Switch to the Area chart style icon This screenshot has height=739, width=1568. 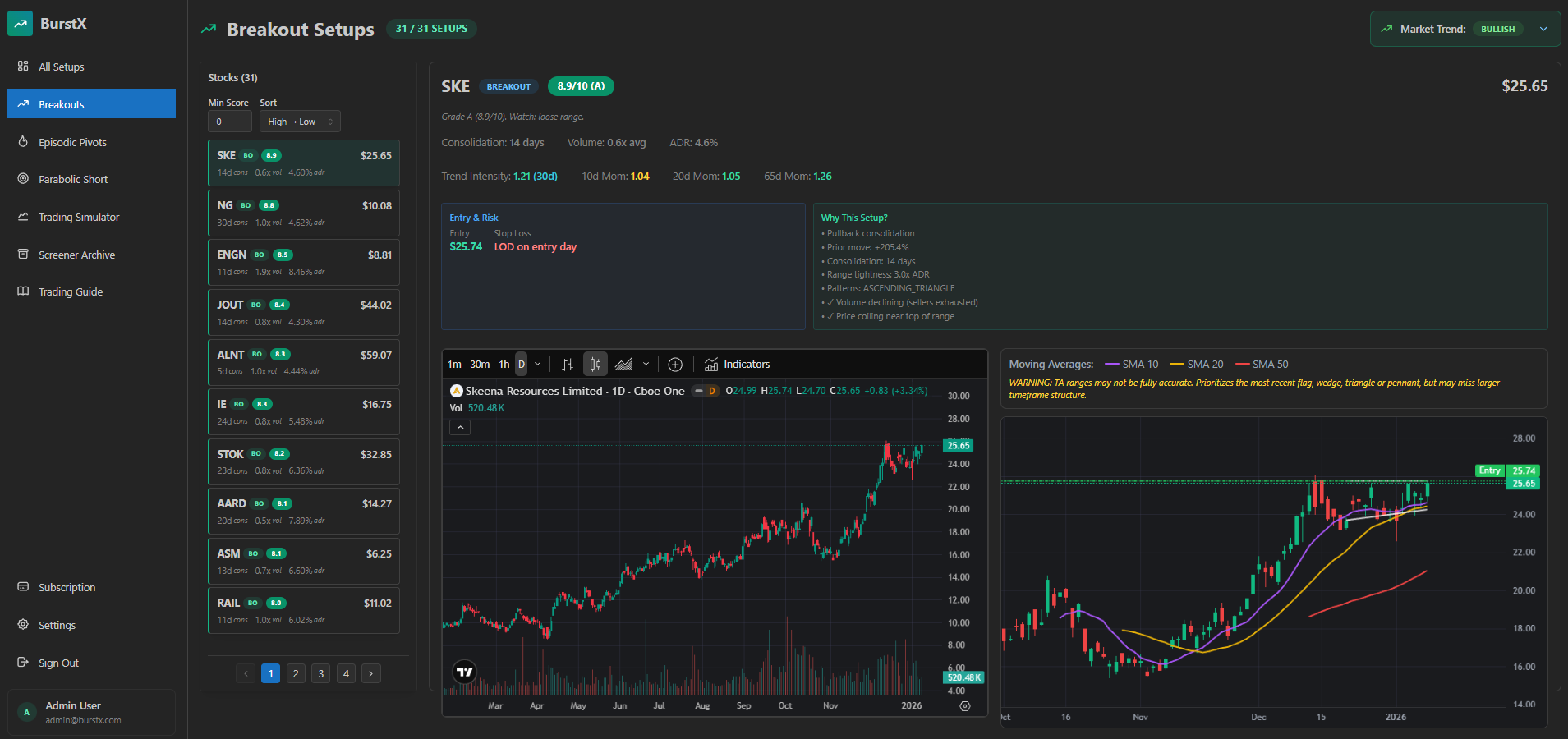tap(624, 365)
